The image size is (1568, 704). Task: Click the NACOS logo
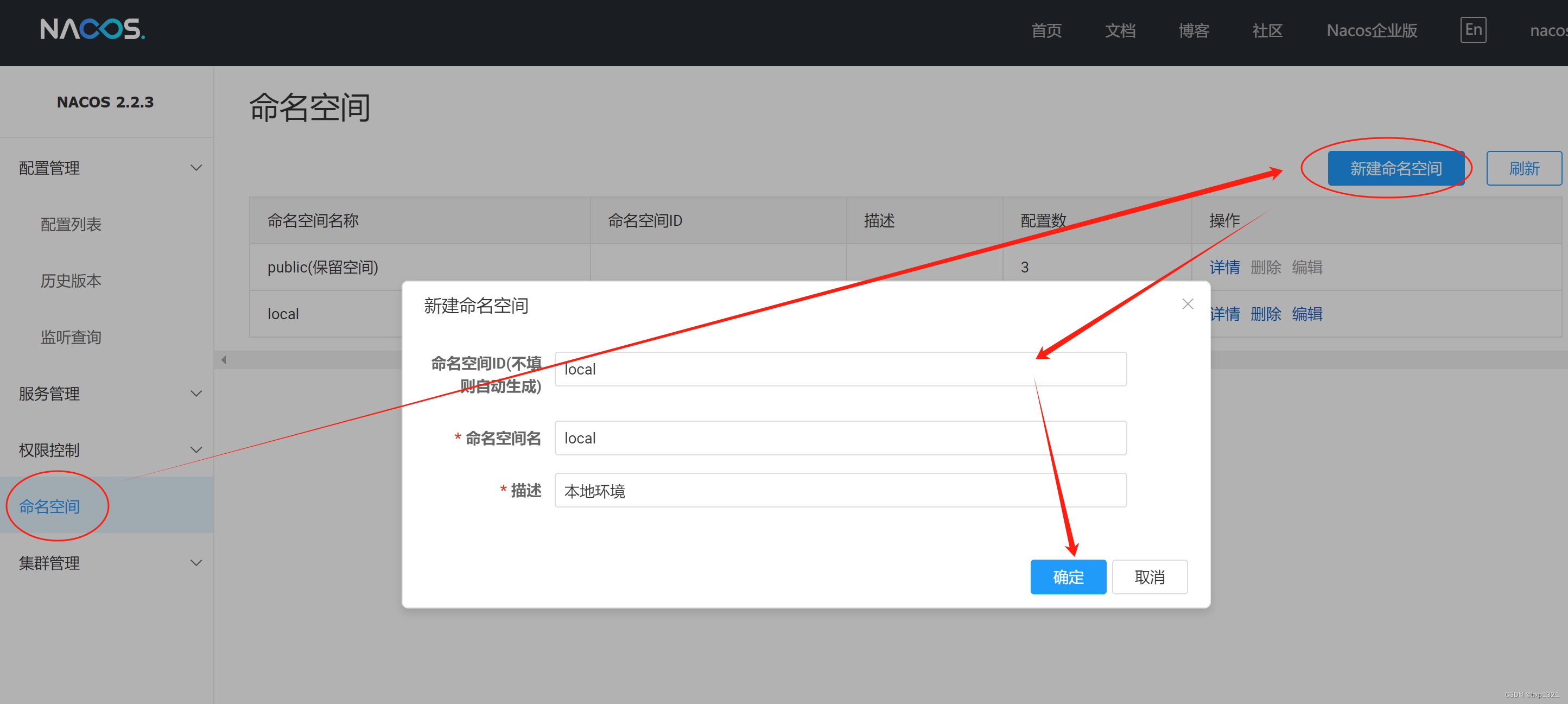pos(92,29)
